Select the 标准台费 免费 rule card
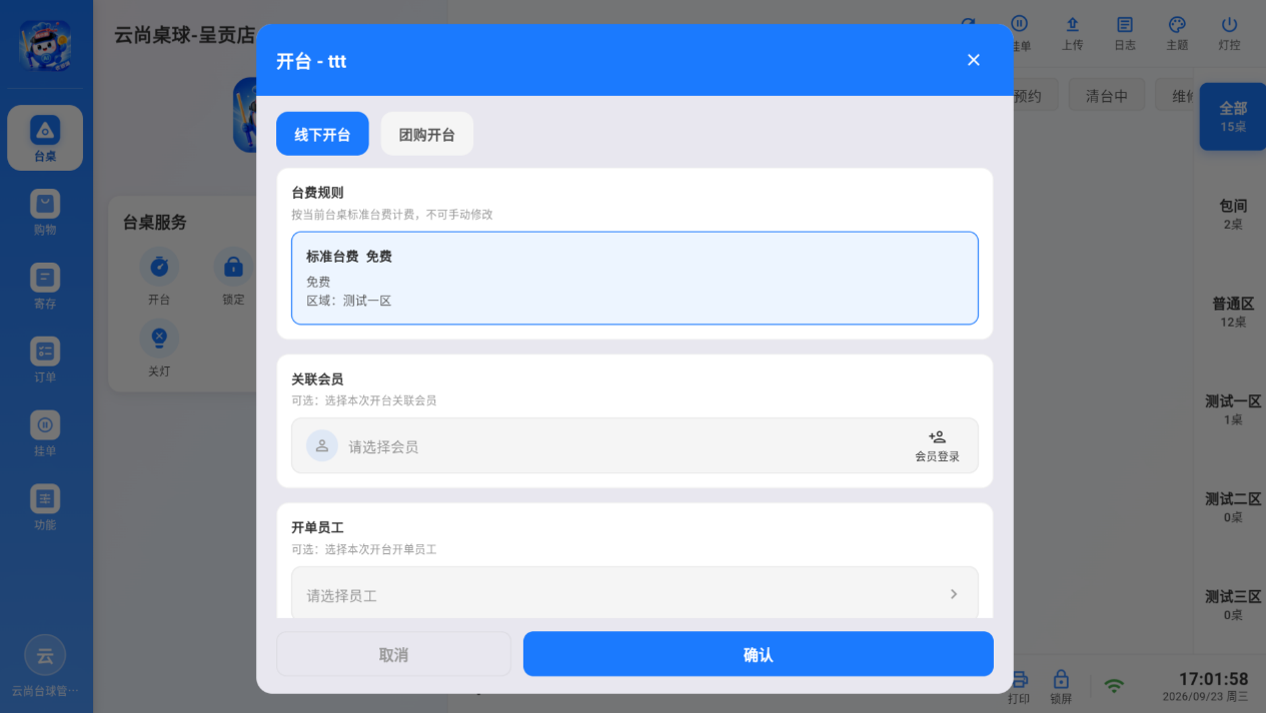This screenshot has width=1266, height=713. pyautogui.click(x=635, y=278)
